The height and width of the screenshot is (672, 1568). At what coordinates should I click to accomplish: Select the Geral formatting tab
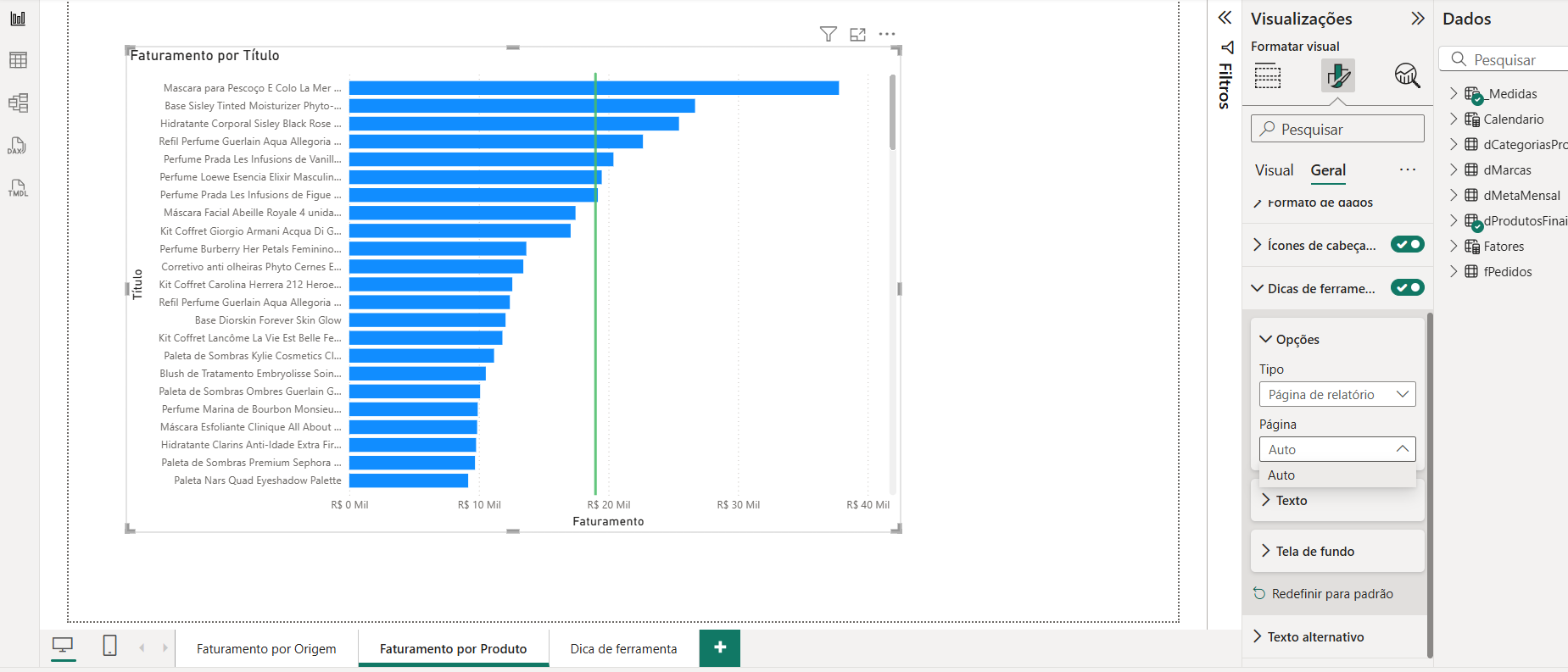point(1328,170)
